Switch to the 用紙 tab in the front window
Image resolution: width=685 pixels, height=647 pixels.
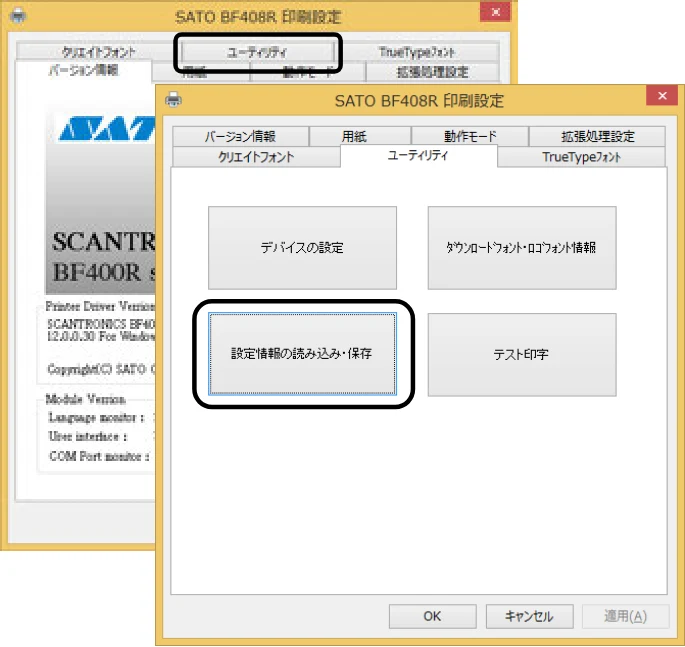coord(360,136)
